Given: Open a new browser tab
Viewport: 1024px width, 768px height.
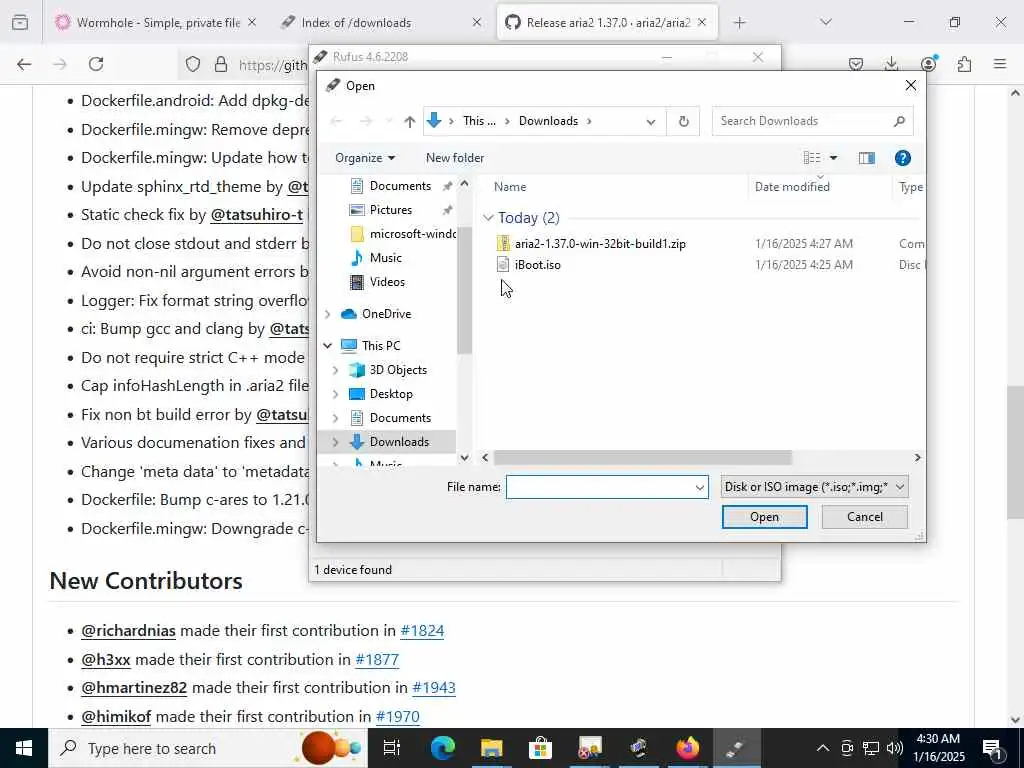Looking at the screenshot, I should 739,23.
